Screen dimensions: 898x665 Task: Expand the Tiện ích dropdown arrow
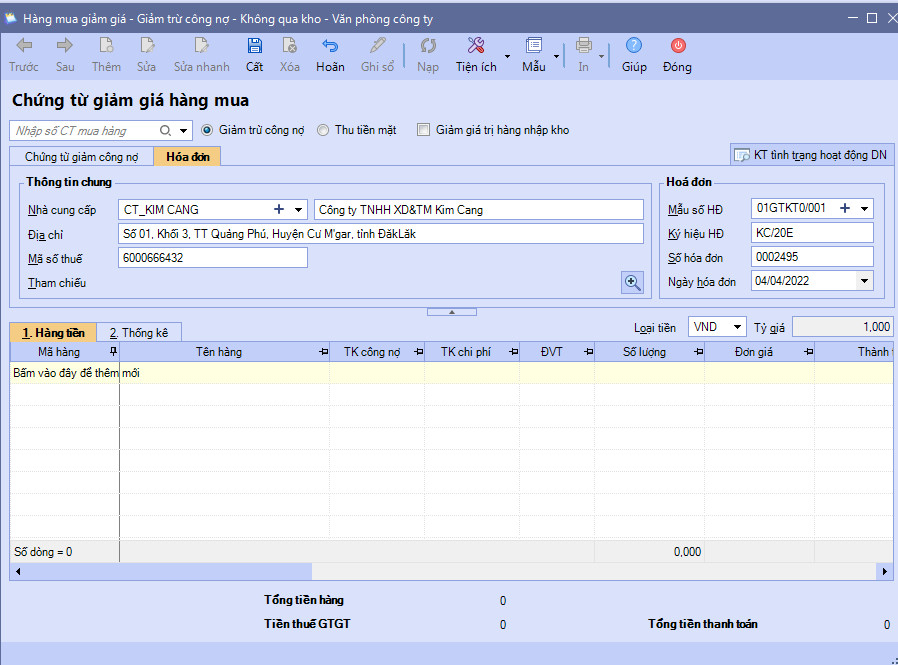point(507,56)
